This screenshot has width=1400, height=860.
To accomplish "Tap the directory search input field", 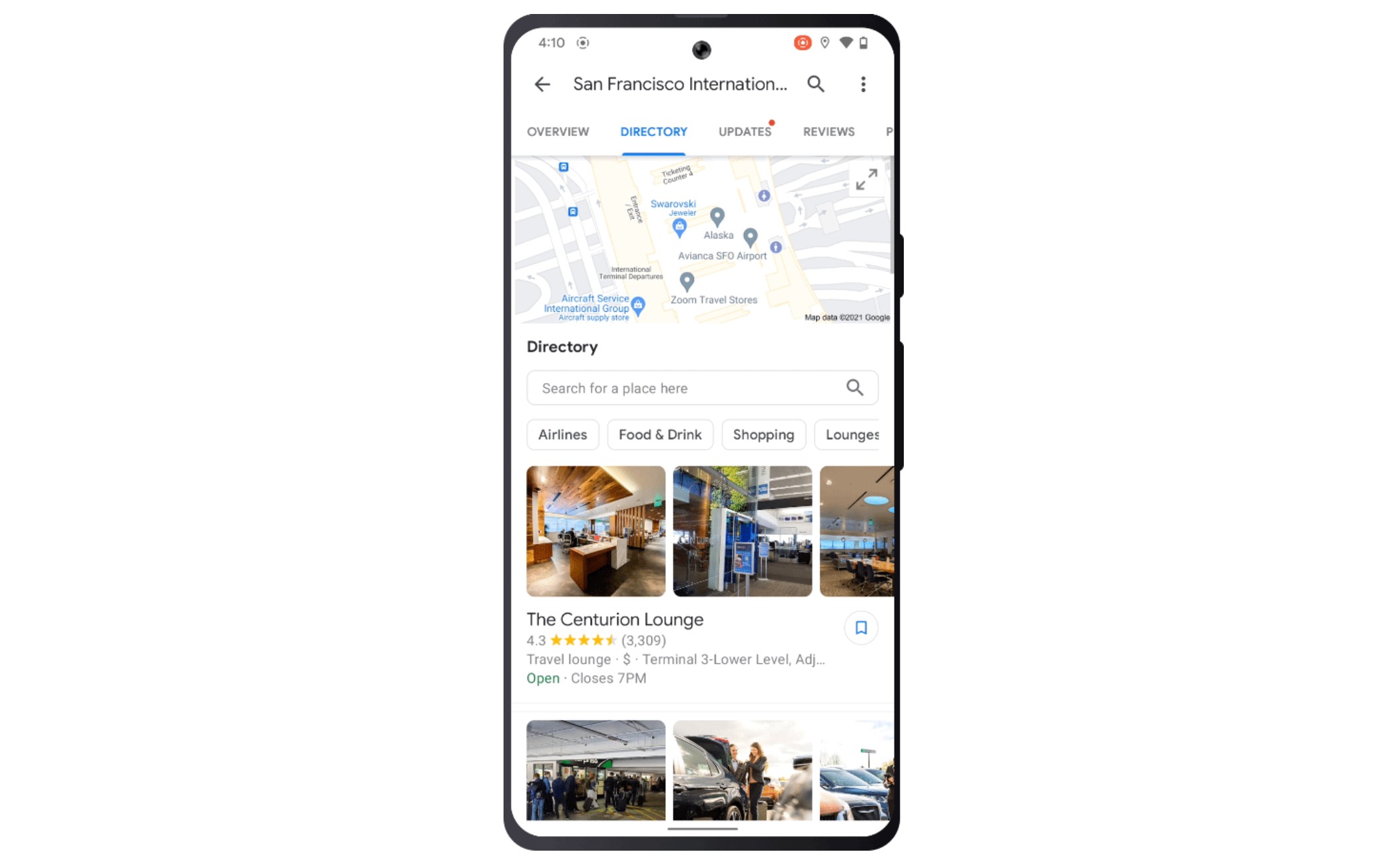I will [701, 388].
